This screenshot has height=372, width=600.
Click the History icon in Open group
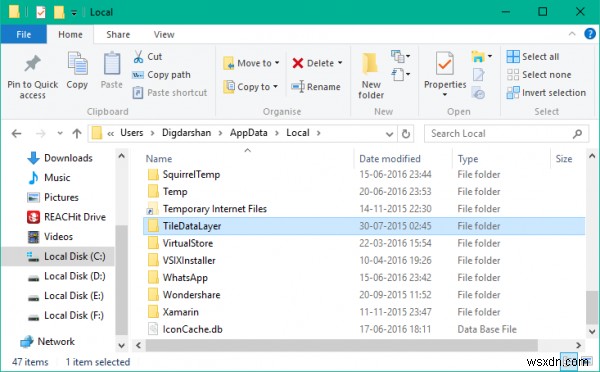click(478, 93)
